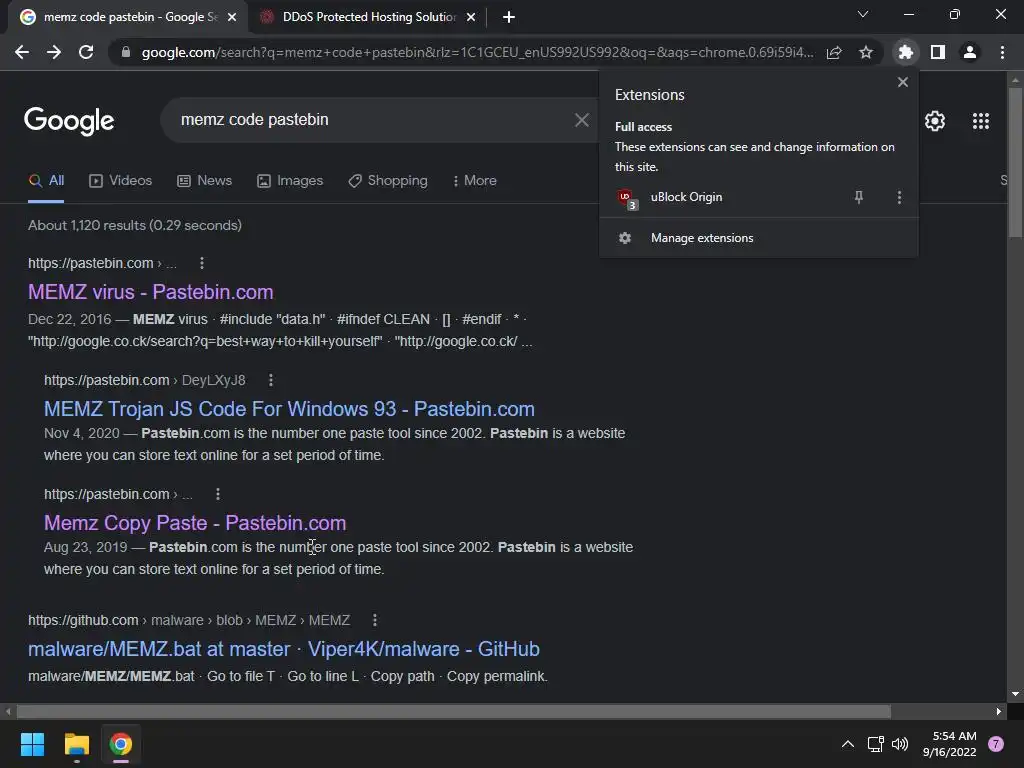The height and width of the screenshot is (768, 1024).
Task: Click the horizontal scrollbar thumb
Action: (453, 711)
